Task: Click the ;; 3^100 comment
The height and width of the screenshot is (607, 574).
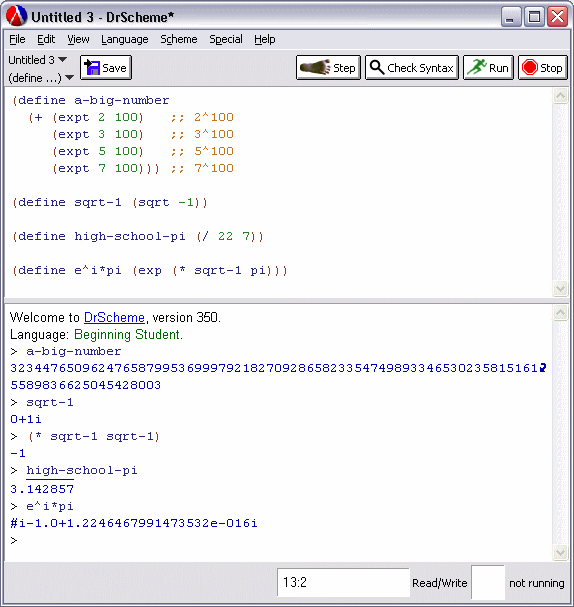Action: click(x=202, y=134)
